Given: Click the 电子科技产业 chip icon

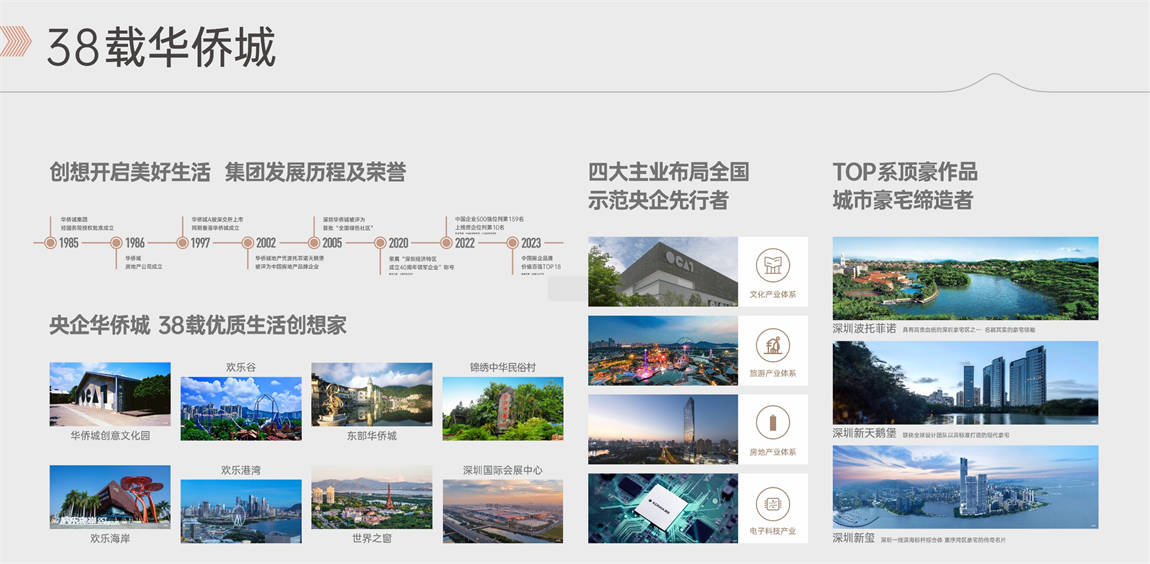Looking at the screenshot, I should (773, 503).
